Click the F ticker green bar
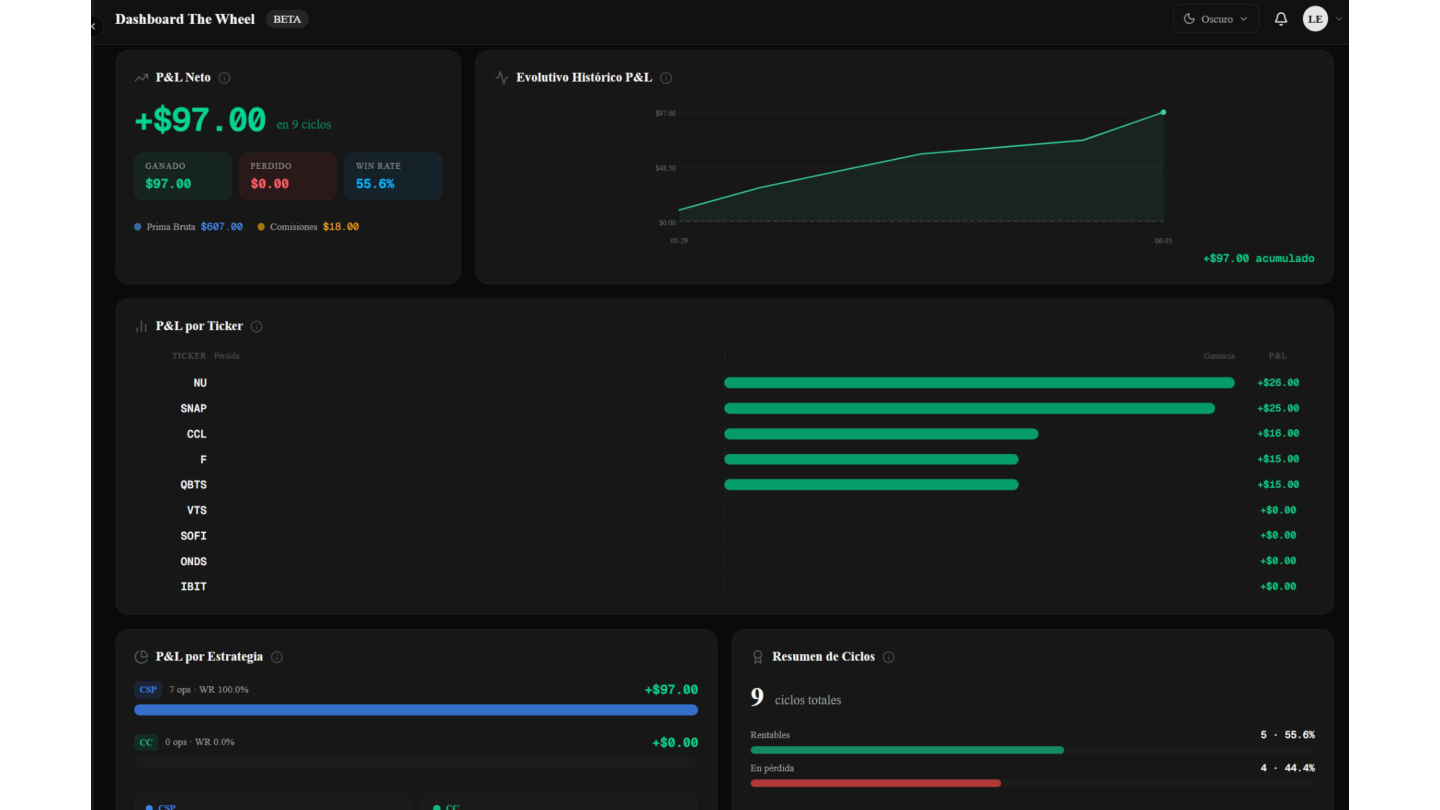 coord(871,459)
